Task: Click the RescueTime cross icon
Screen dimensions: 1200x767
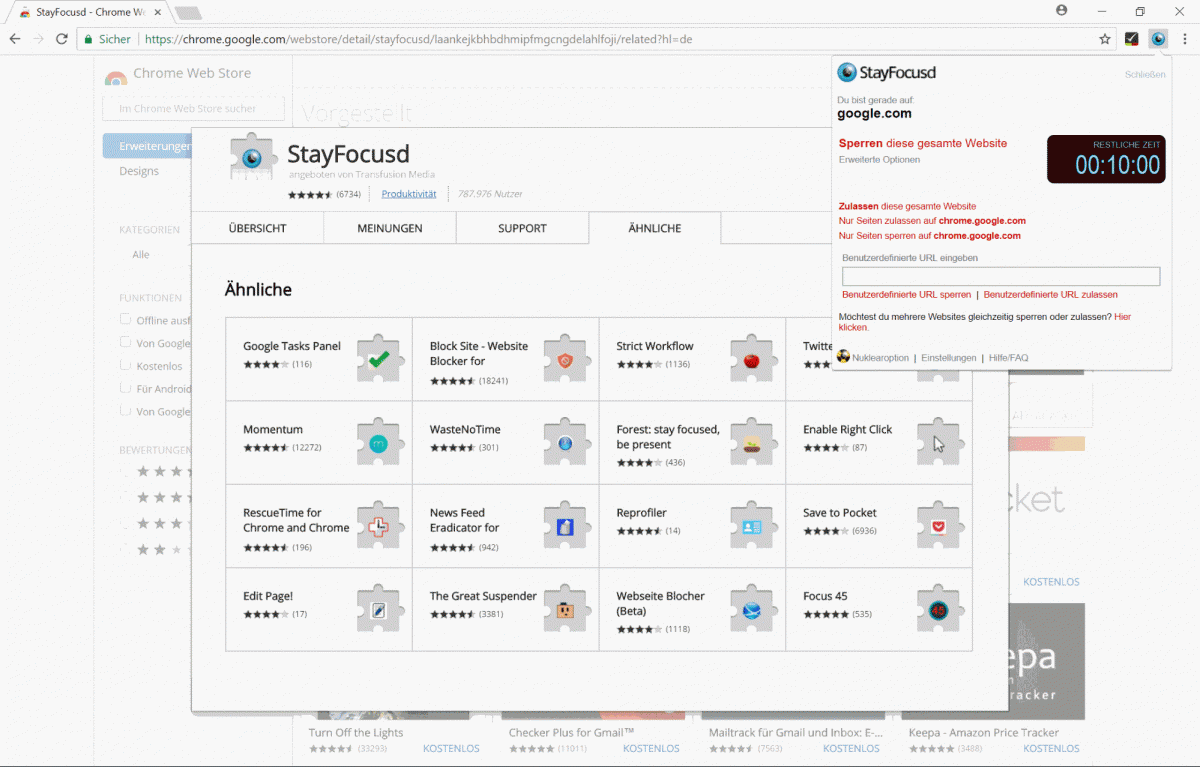Action: 379,525
